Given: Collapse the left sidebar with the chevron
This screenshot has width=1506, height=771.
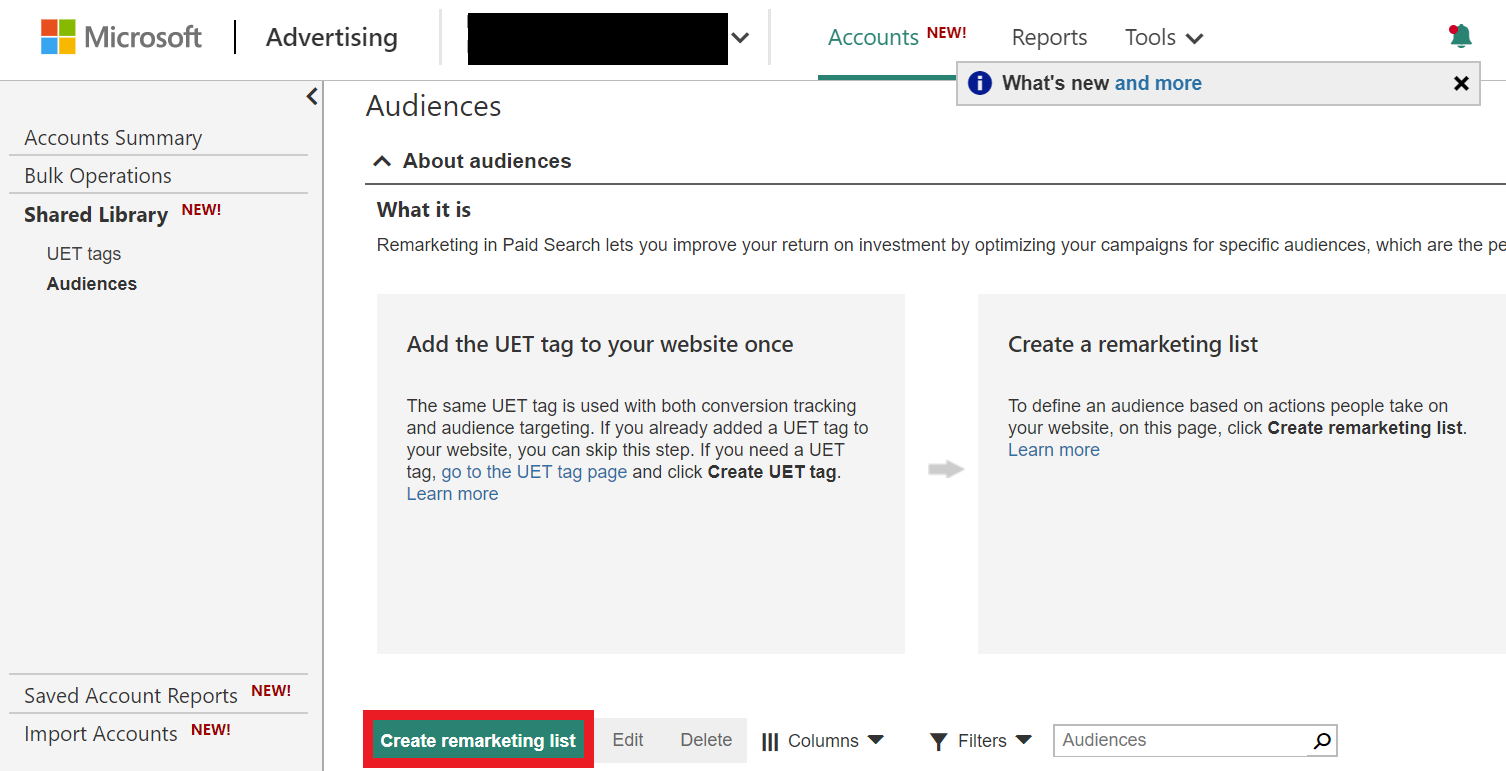Looking at the screenshot, I should (x=312, y=96).
